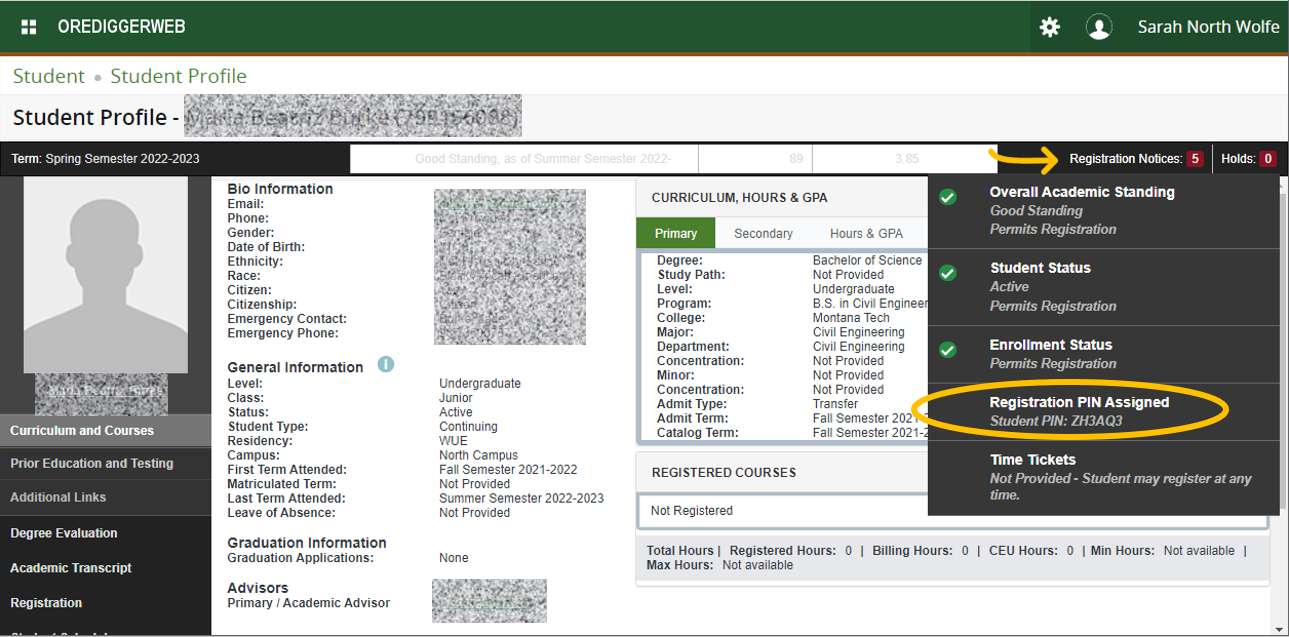The width and height of the screenshot is (1289, 637).
Task: Open Prior Education and Testing section
Action: click(x=92, y=464)
